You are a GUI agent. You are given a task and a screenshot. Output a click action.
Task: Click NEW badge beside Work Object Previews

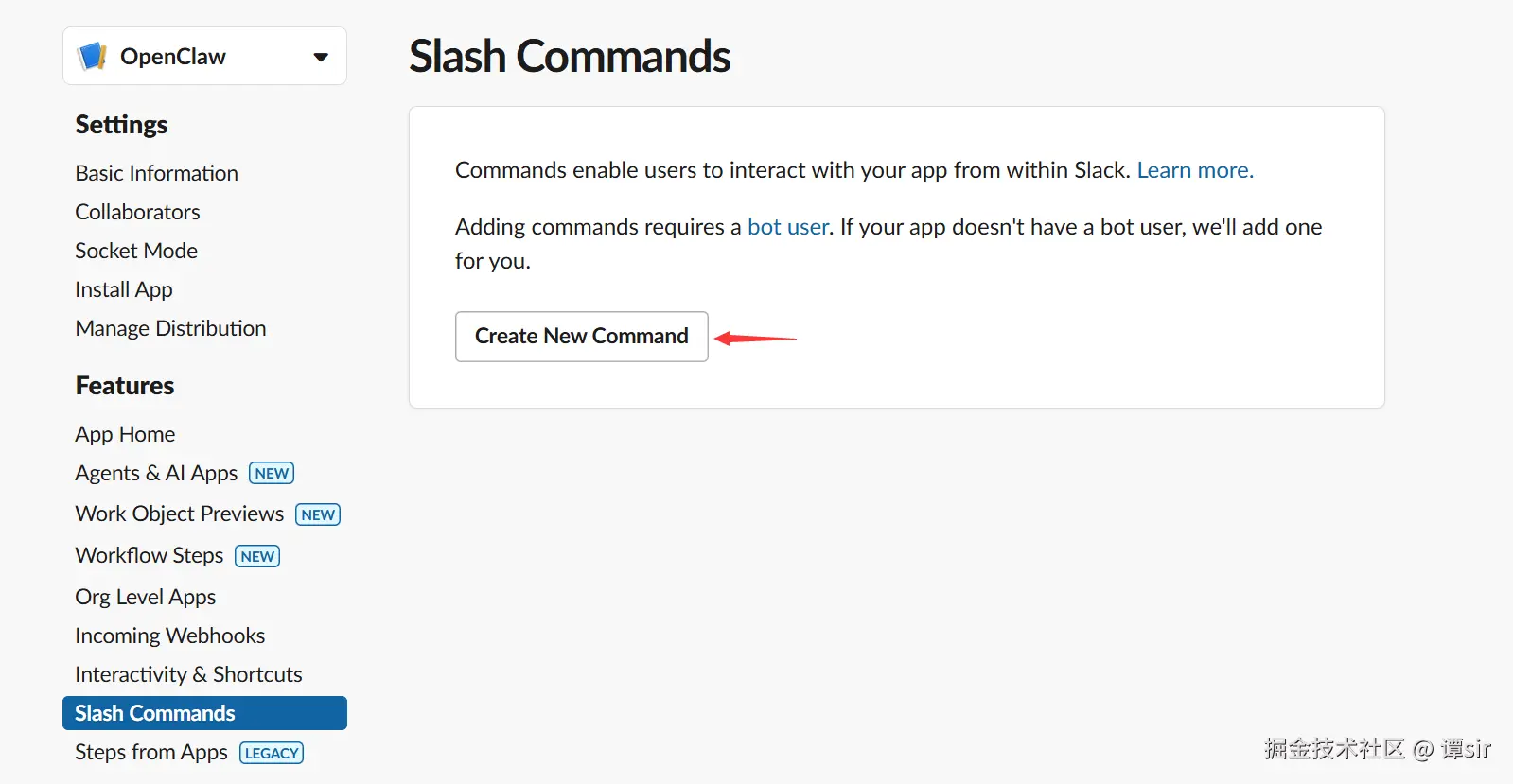(318, 514)
